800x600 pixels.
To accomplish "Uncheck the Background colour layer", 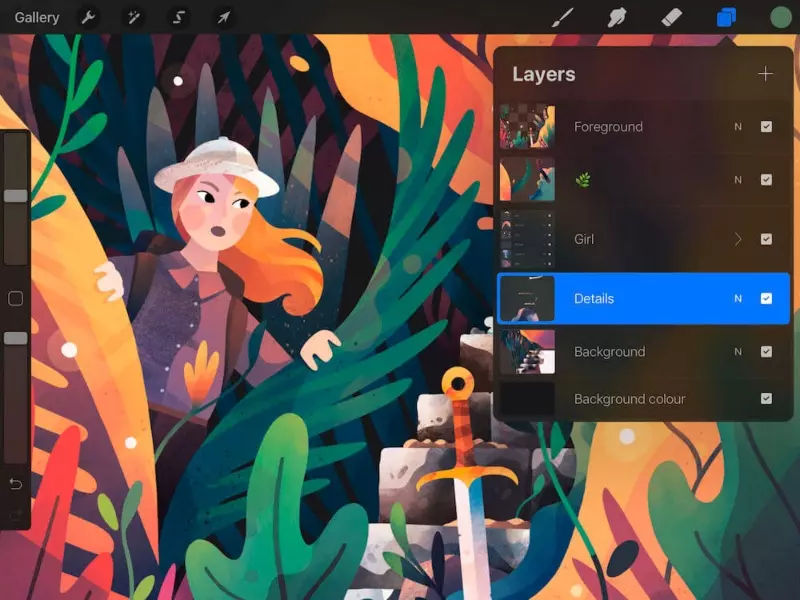I will [766, 398].
